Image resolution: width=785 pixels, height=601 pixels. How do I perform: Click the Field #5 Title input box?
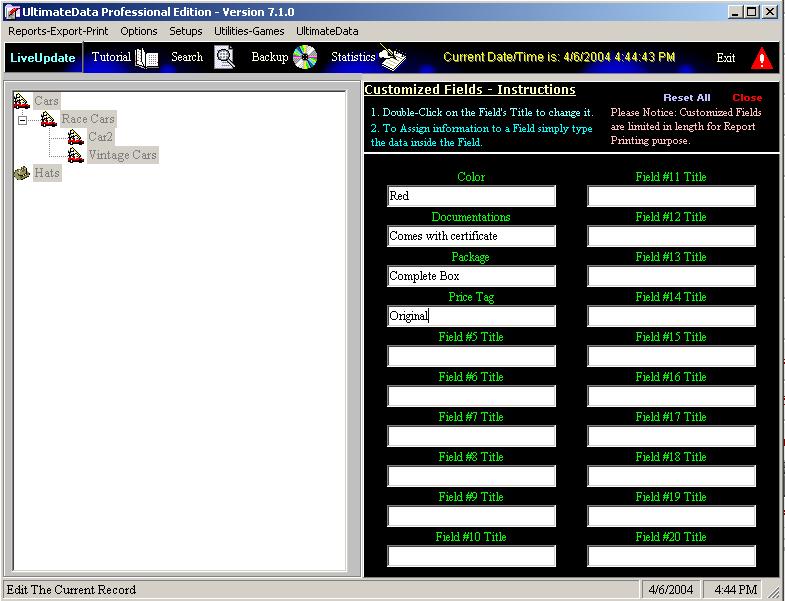click(x=471, y=356)
